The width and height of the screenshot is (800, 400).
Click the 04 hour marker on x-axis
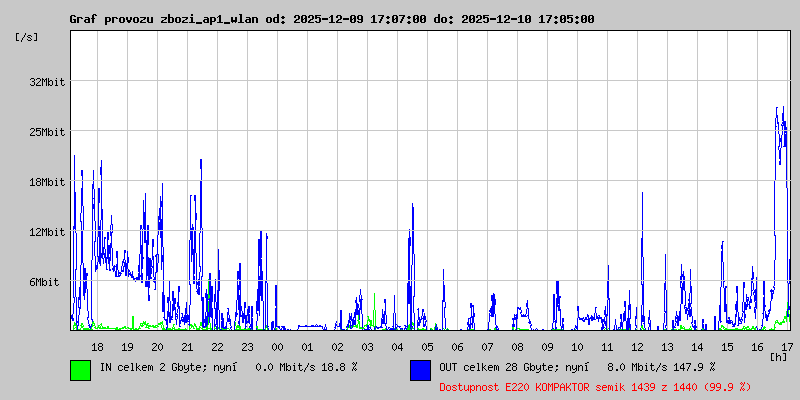click(x=398, y=347)
